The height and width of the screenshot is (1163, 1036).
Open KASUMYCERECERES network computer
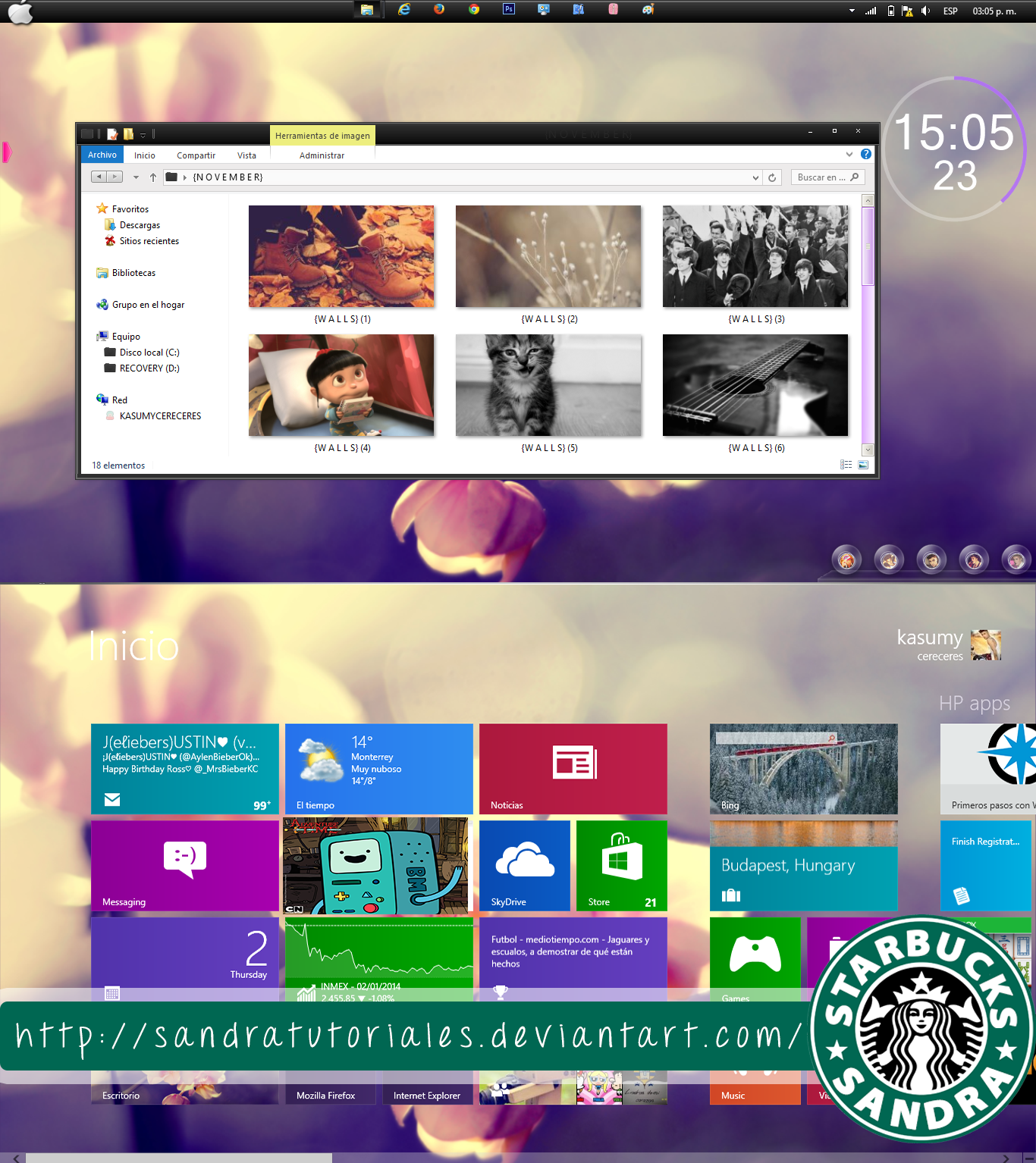[x=159, y=416]
